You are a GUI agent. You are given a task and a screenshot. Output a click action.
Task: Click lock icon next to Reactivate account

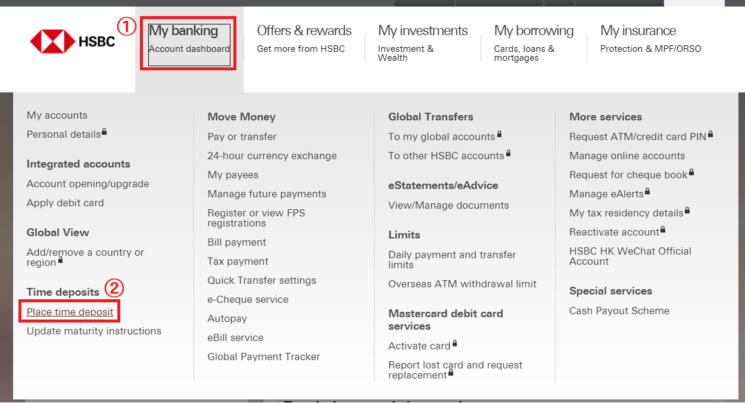[x=664, y=229]
